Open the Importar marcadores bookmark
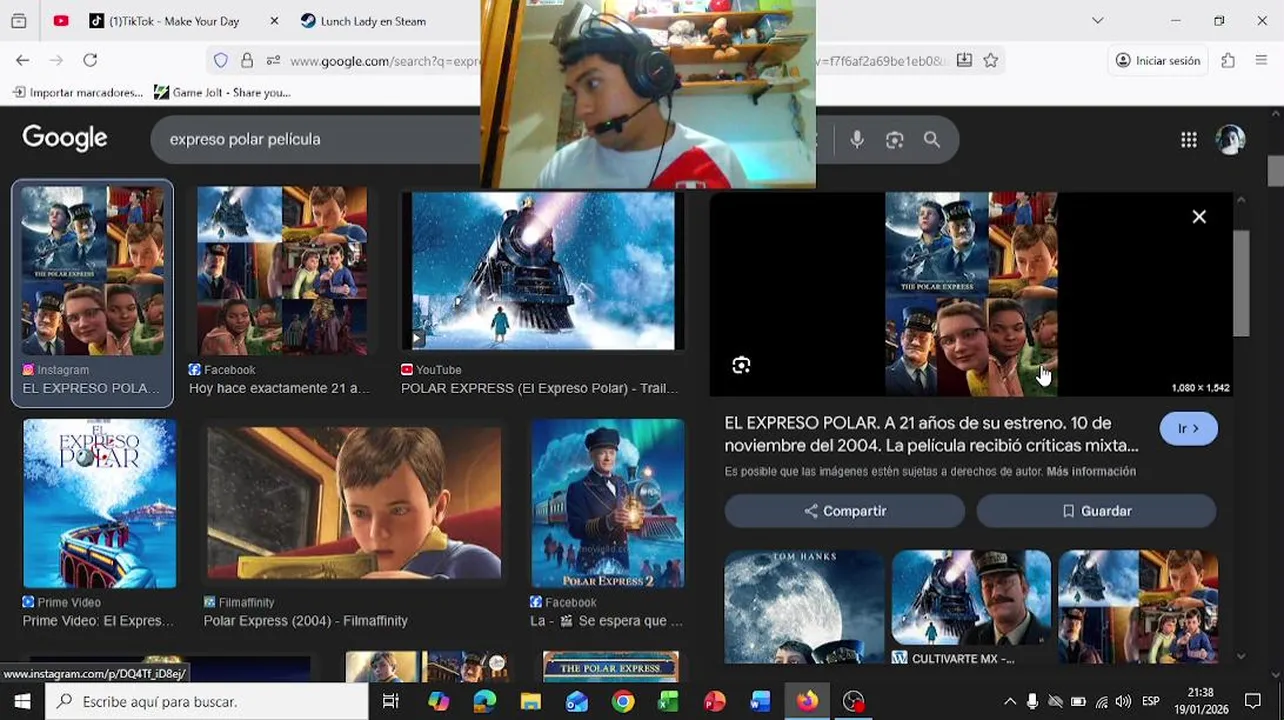The image size is (1284, 720). (x=77, y=92)
